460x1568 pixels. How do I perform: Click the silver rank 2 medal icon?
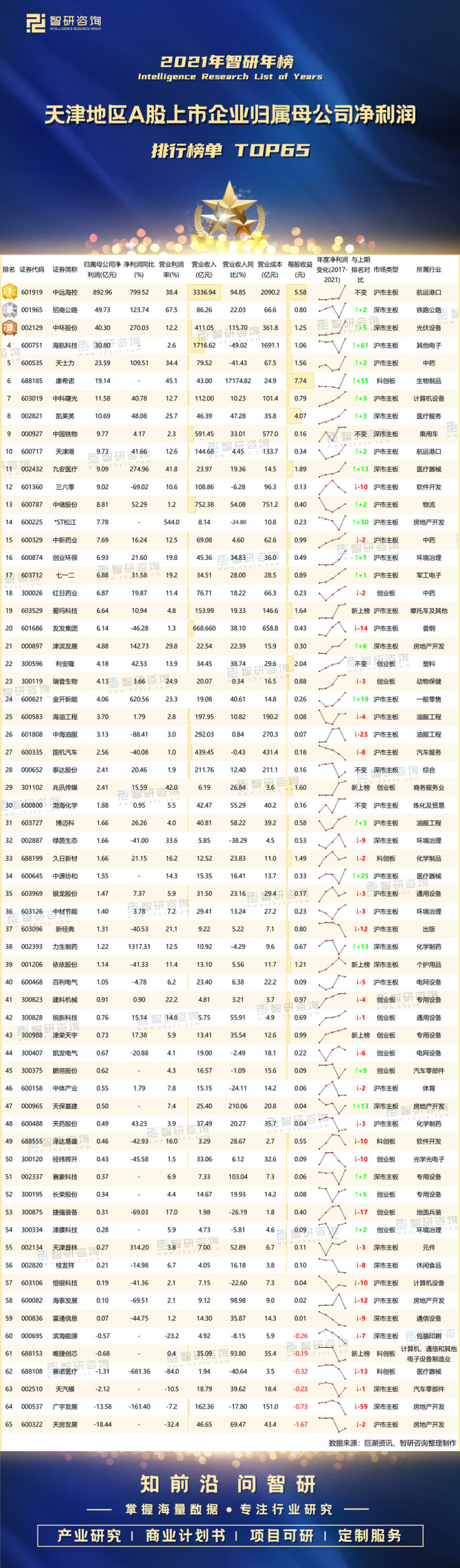[9, 309]
